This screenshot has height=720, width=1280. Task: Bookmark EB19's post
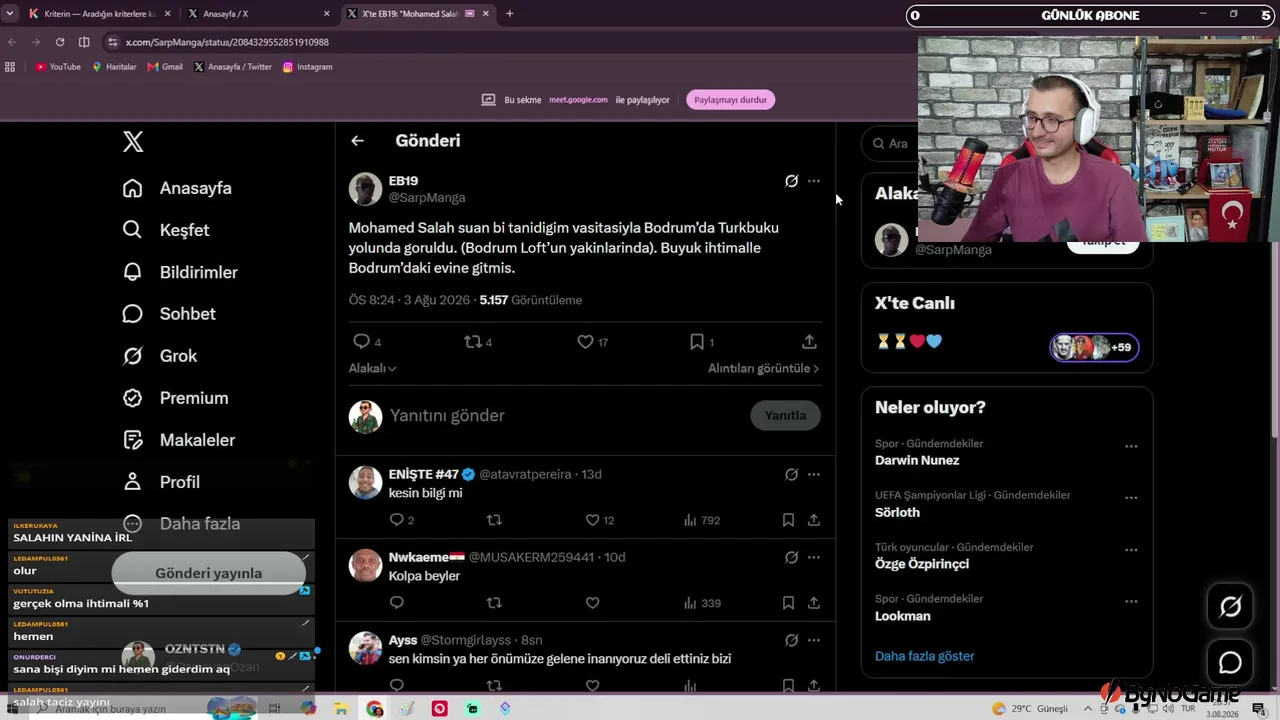pyautogui.click(x=697, y=342)
